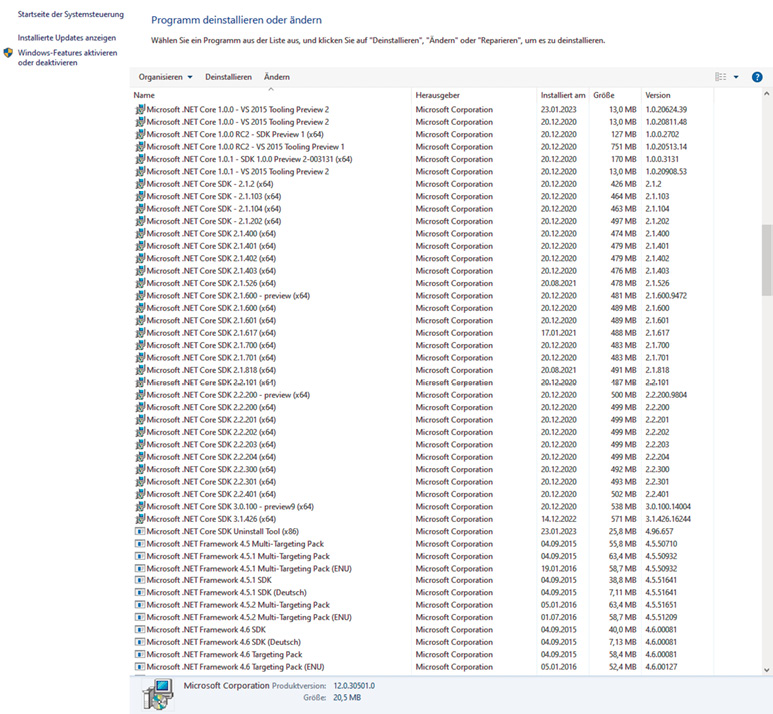Select Microsoft .NET Framework 4.5.1 SDK row
Viewport: 773px width, 714px height.
pyautogui.click(x=422, y=580)
